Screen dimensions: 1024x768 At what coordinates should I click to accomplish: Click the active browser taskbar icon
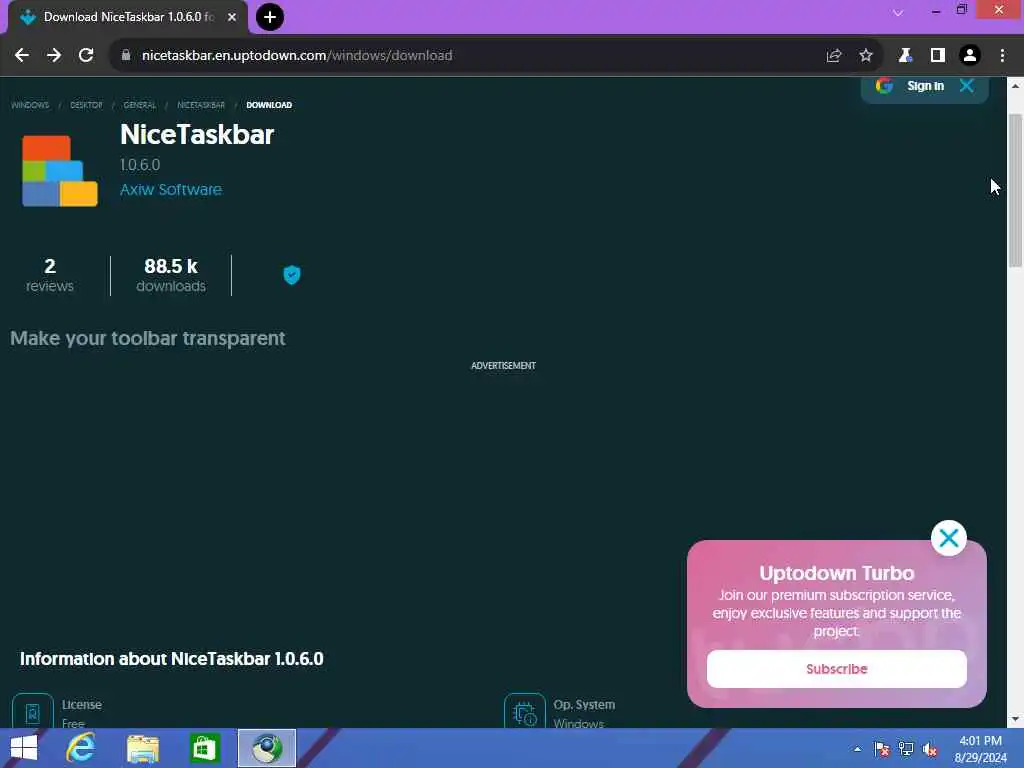click(266, 748)
